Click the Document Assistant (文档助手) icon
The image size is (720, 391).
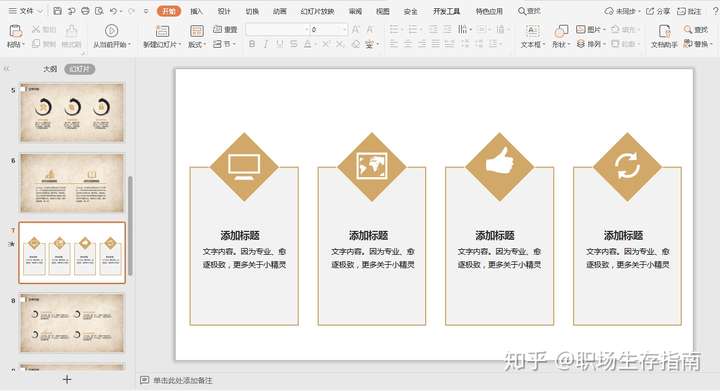click(664, 31)
